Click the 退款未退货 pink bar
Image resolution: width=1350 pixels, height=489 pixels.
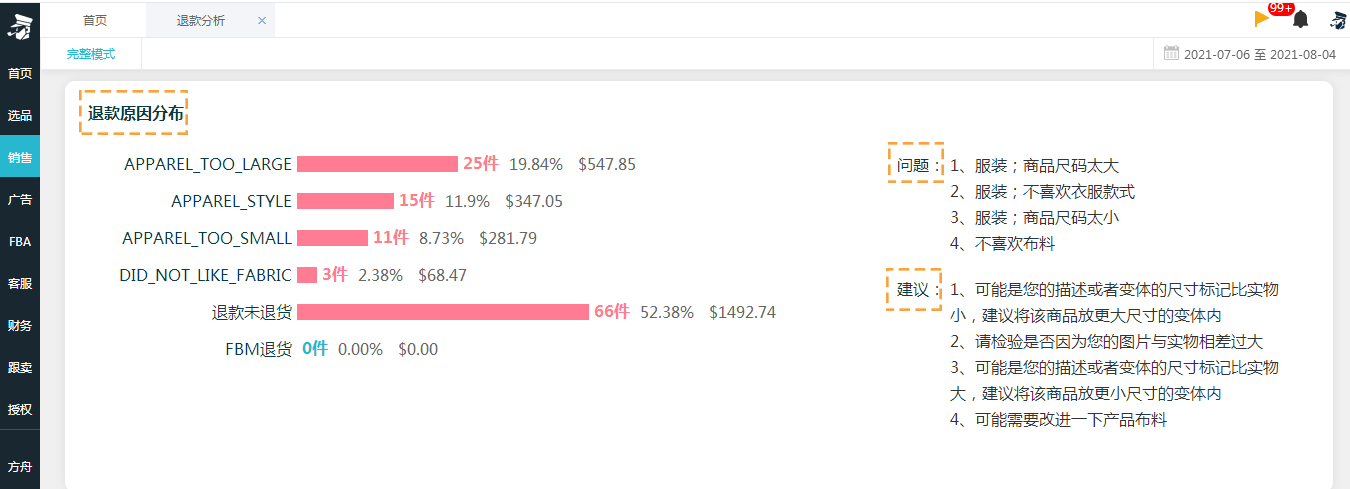click(x=443, y=312)
